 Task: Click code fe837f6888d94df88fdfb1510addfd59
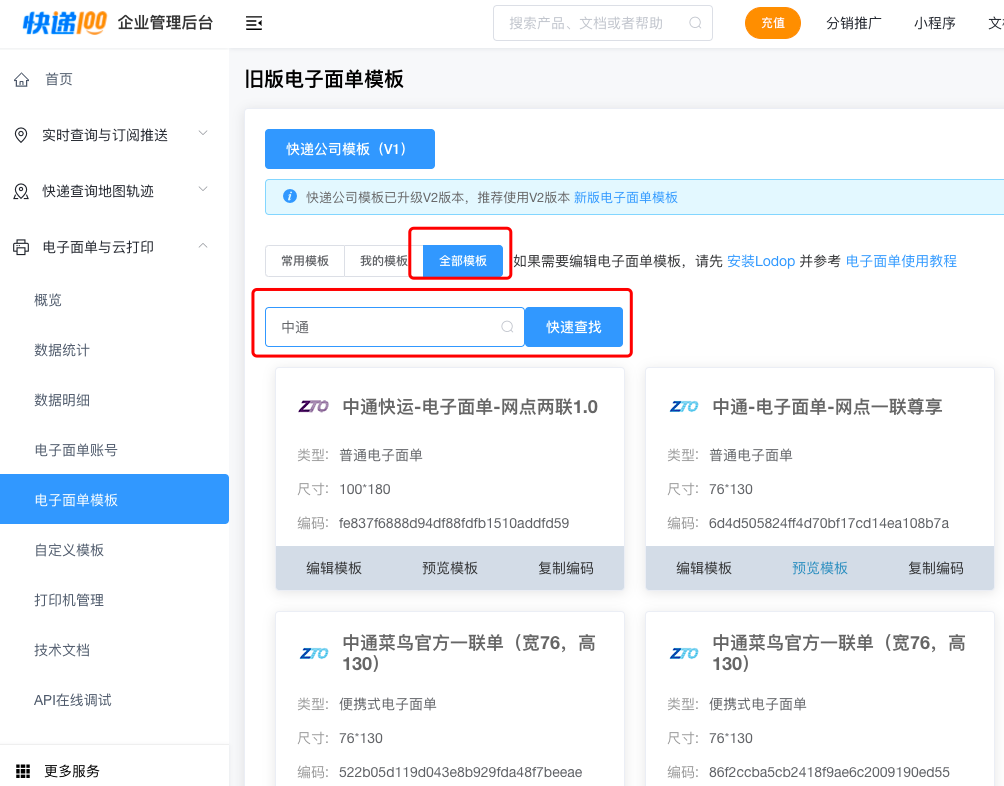[x=454, y=523]
